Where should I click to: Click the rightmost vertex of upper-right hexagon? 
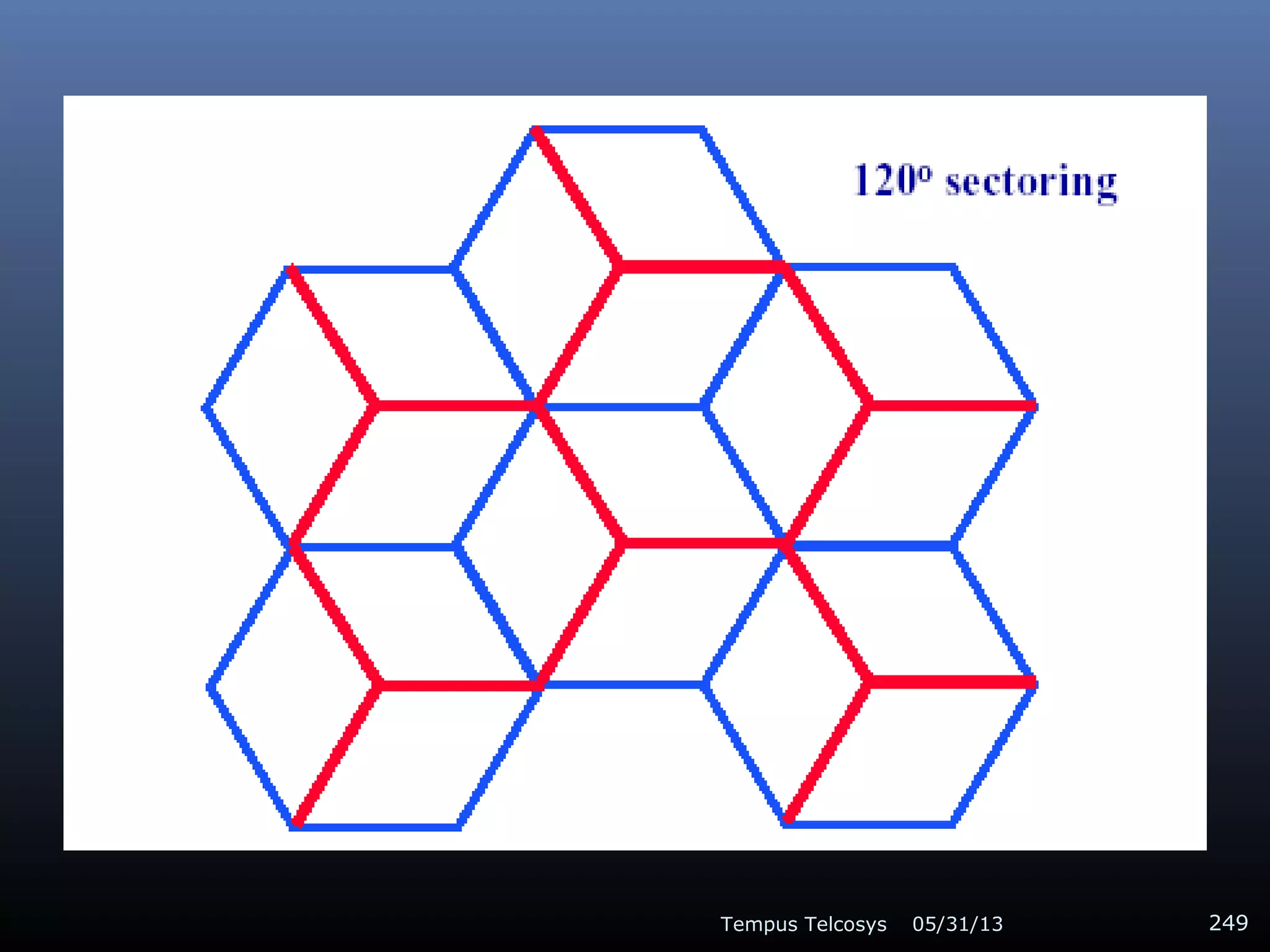(1034, 406)
